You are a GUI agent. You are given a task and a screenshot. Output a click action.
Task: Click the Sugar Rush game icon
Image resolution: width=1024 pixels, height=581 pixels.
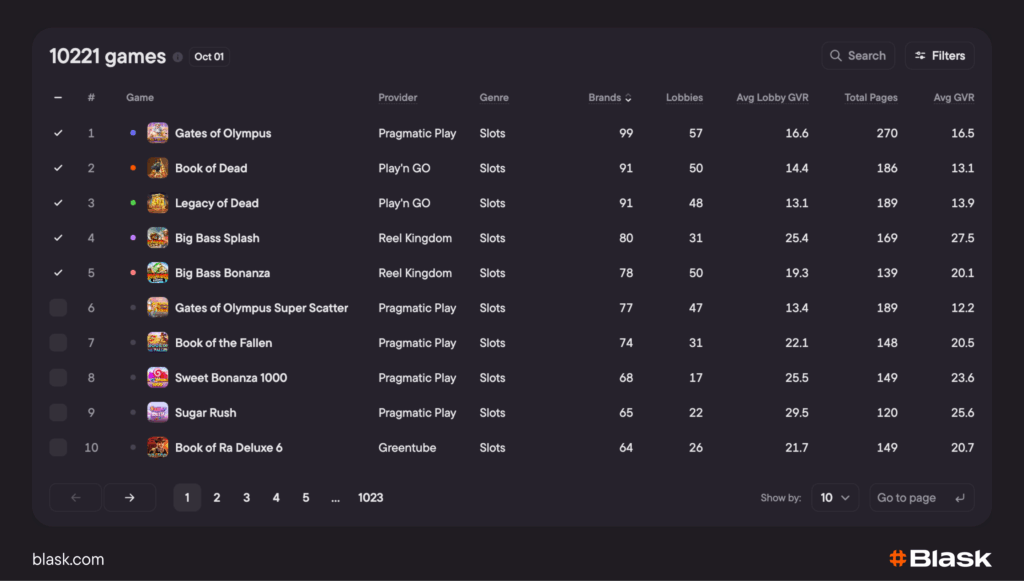tap(157, 413)
